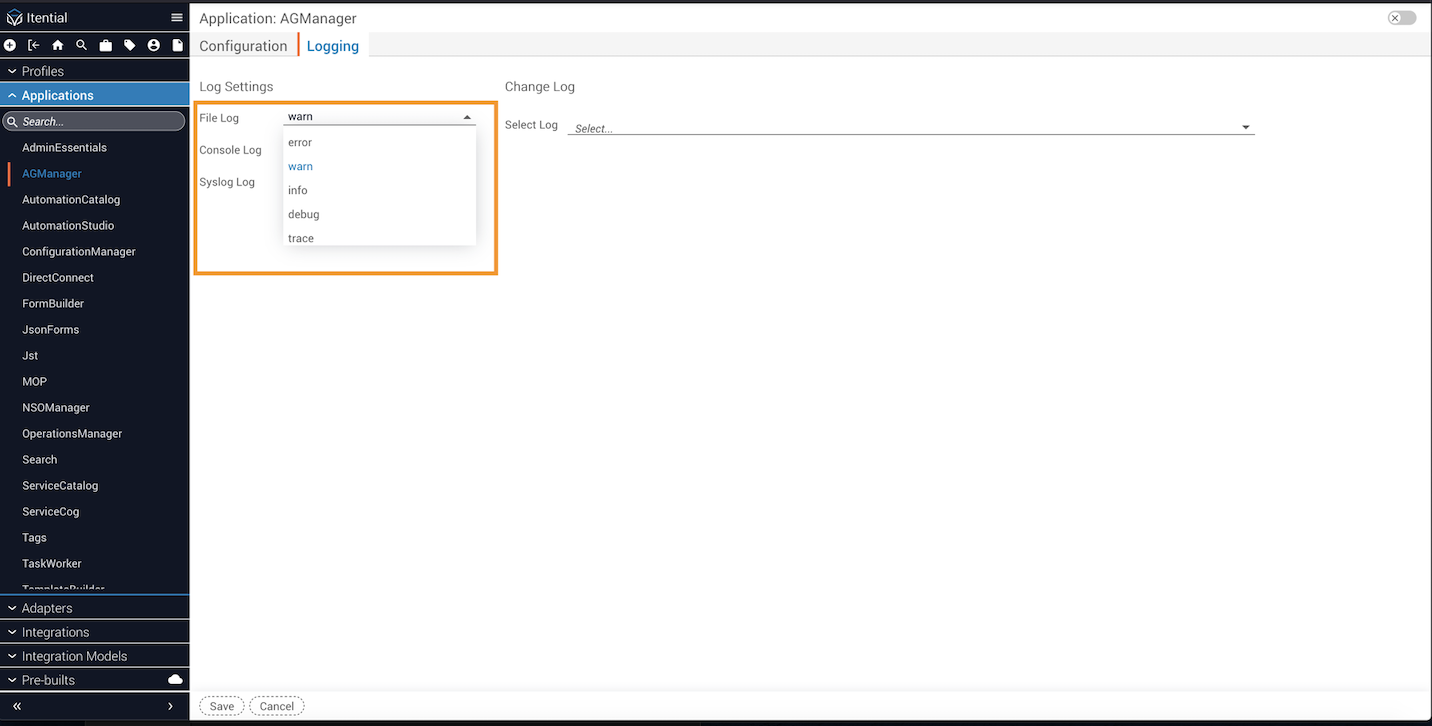Open AutomationCatalog application
The width and height of the screenshot is (1432, 726).
click(71, 199)
